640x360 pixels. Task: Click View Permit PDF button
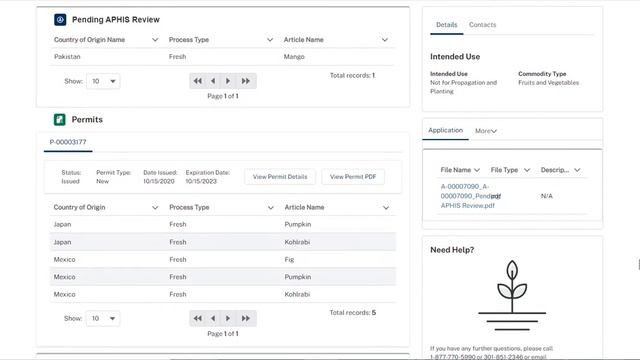353,177
